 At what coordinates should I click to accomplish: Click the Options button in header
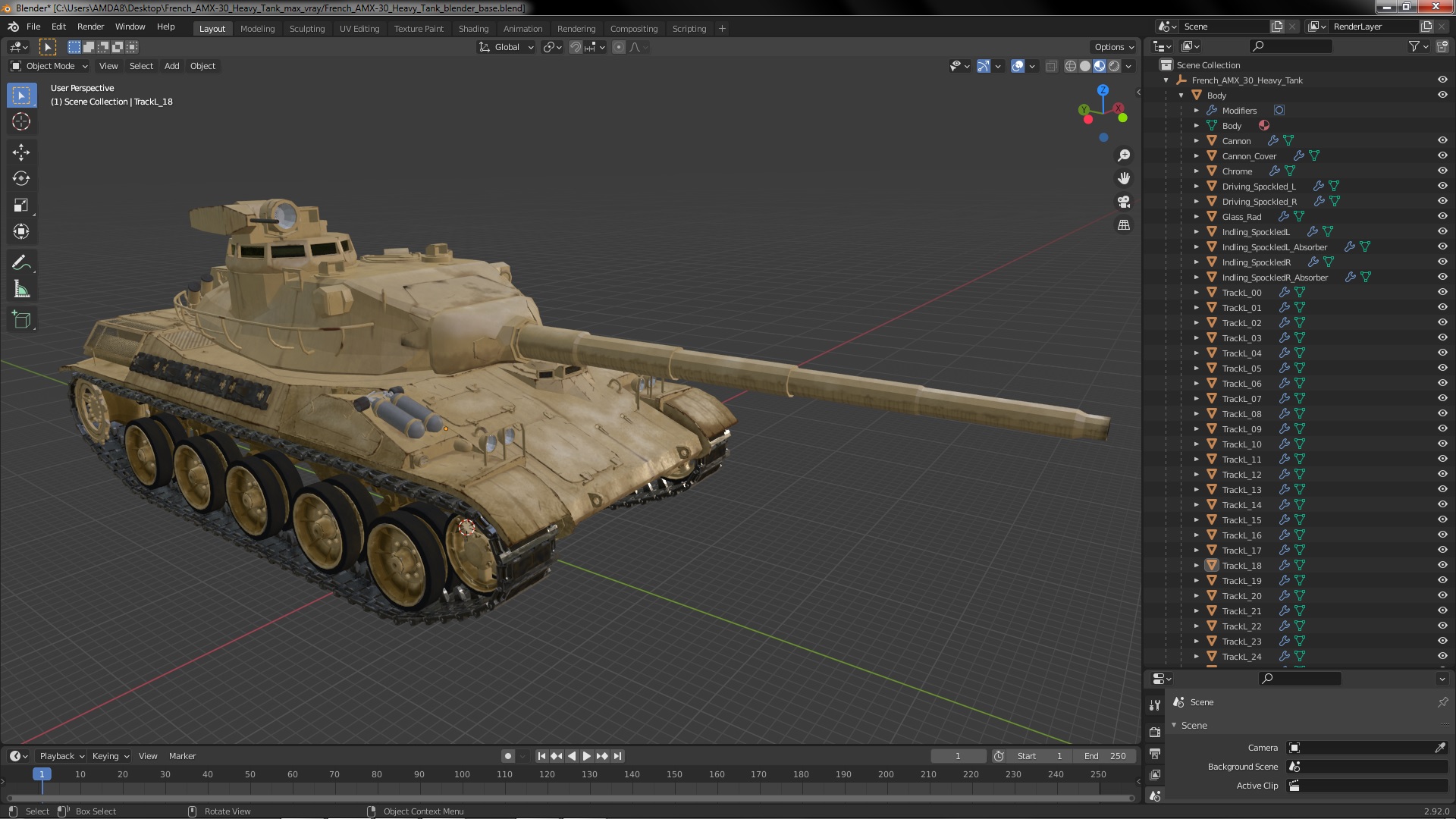(1113, 47)
